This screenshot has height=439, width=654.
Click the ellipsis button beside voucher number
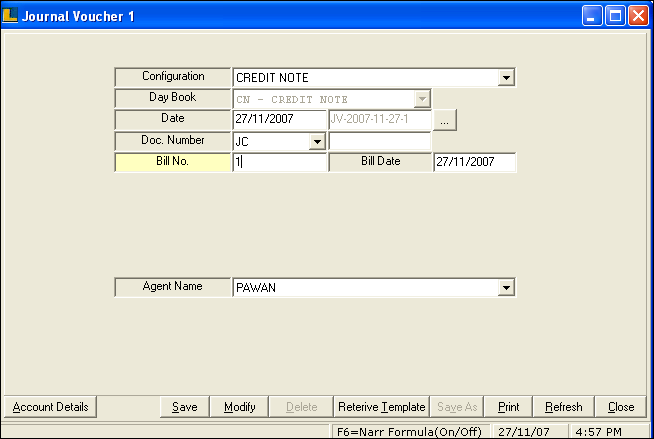[445, 120]
